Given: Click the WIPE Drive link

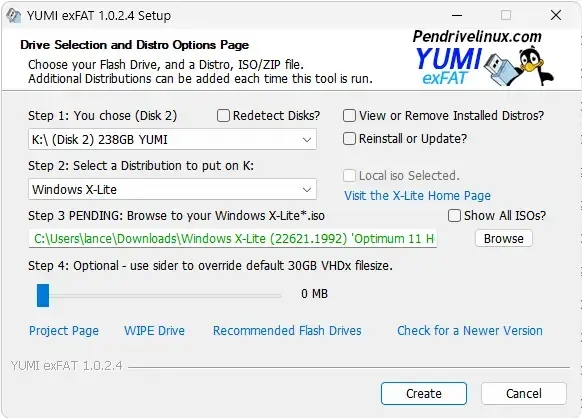Looking at the screenshot, I should 154,330.
